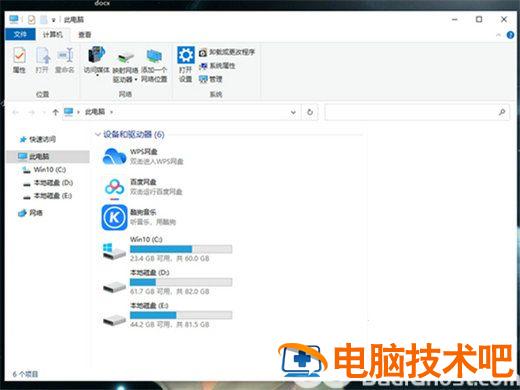This screenshot has width=520, height=390.
Task: Click Uninstall or change a program
Action: point(227,52)
